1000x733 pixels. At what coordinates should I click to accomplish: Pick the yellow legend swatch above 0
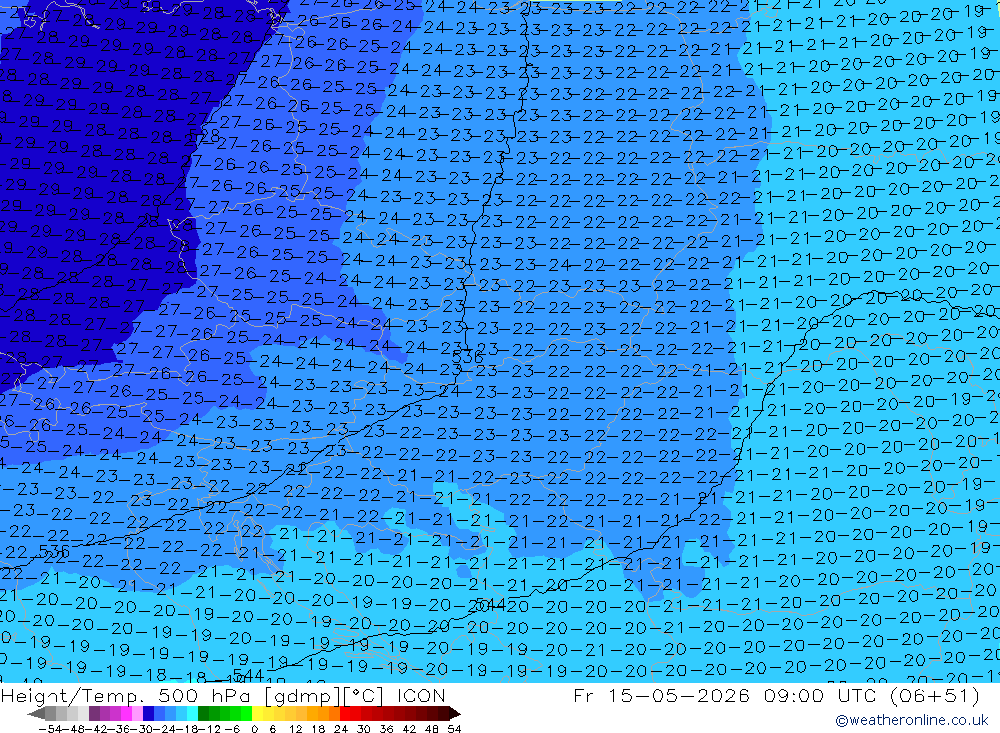click(257, 714)
